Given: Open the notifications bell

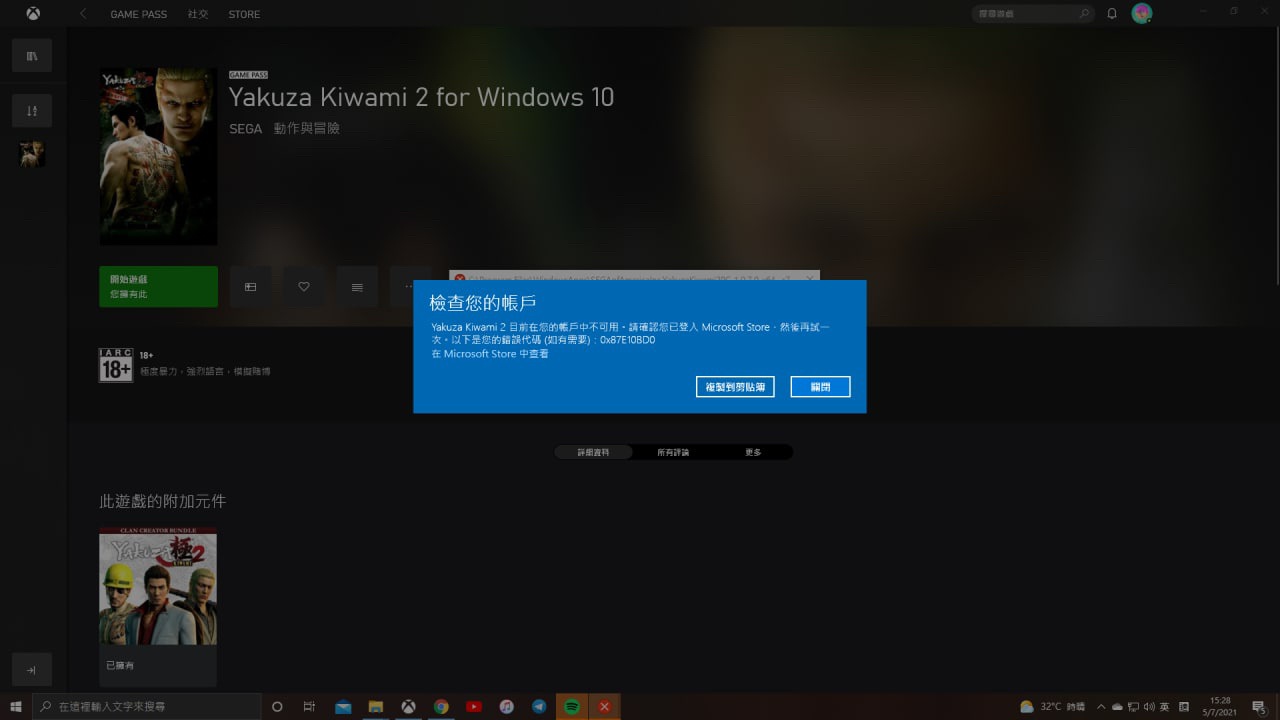Looking at the screenshot, I should [1112, 14].
